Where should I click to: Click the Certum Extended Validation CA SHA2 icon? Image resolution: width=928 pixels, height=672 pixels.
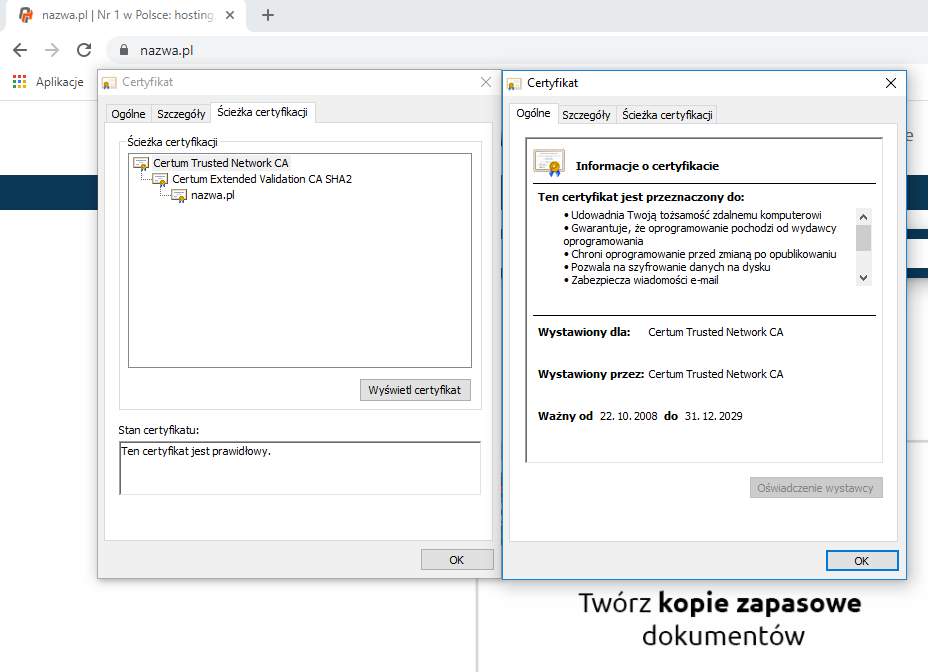click(x=160, y=179)
